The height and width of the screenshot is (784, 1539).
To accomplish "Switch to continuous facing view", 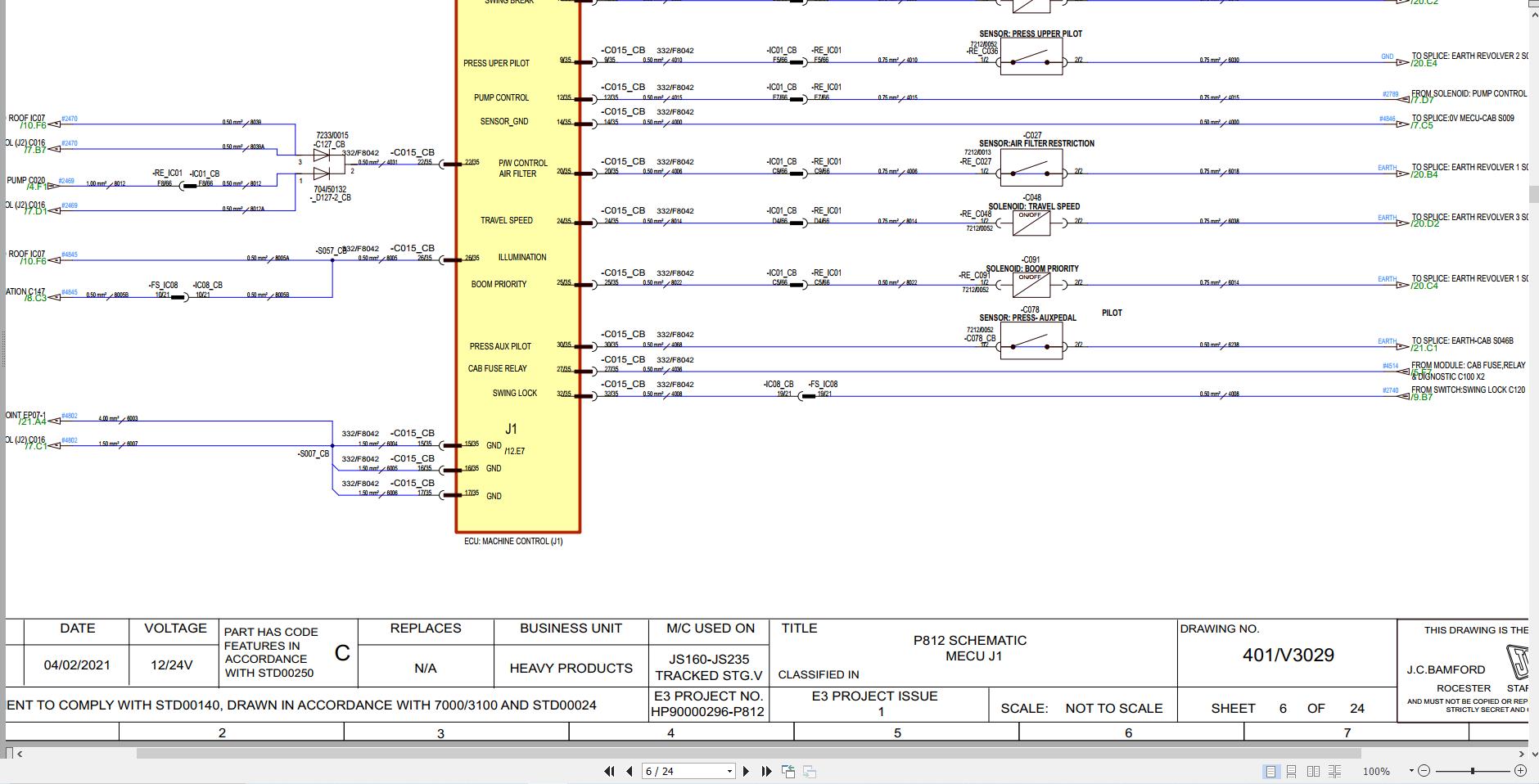I will click(x=1334, y=771).
